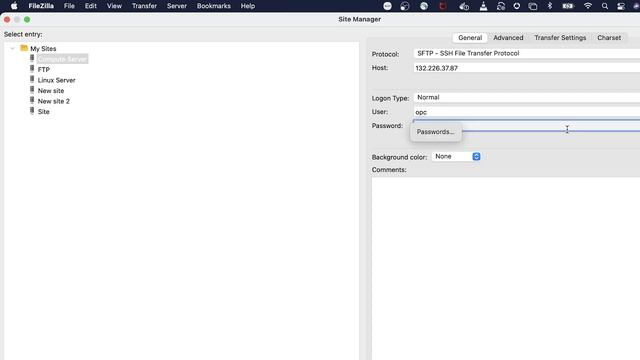Click server icon beside Site
This screenshot has width=640, height=360.
click(32, 111)
